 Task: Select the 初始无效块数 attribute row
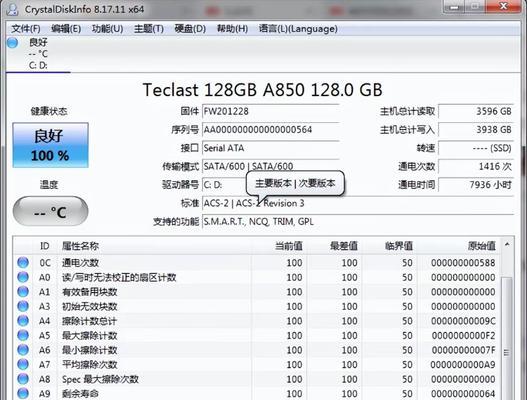click(x=257, y=306)
